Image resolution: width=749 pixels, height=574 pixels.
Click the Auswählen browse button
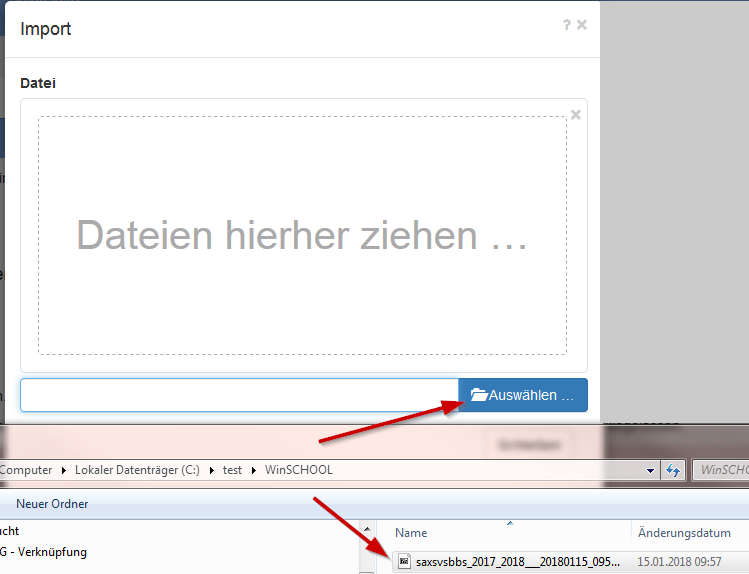[x=523, y=395]
